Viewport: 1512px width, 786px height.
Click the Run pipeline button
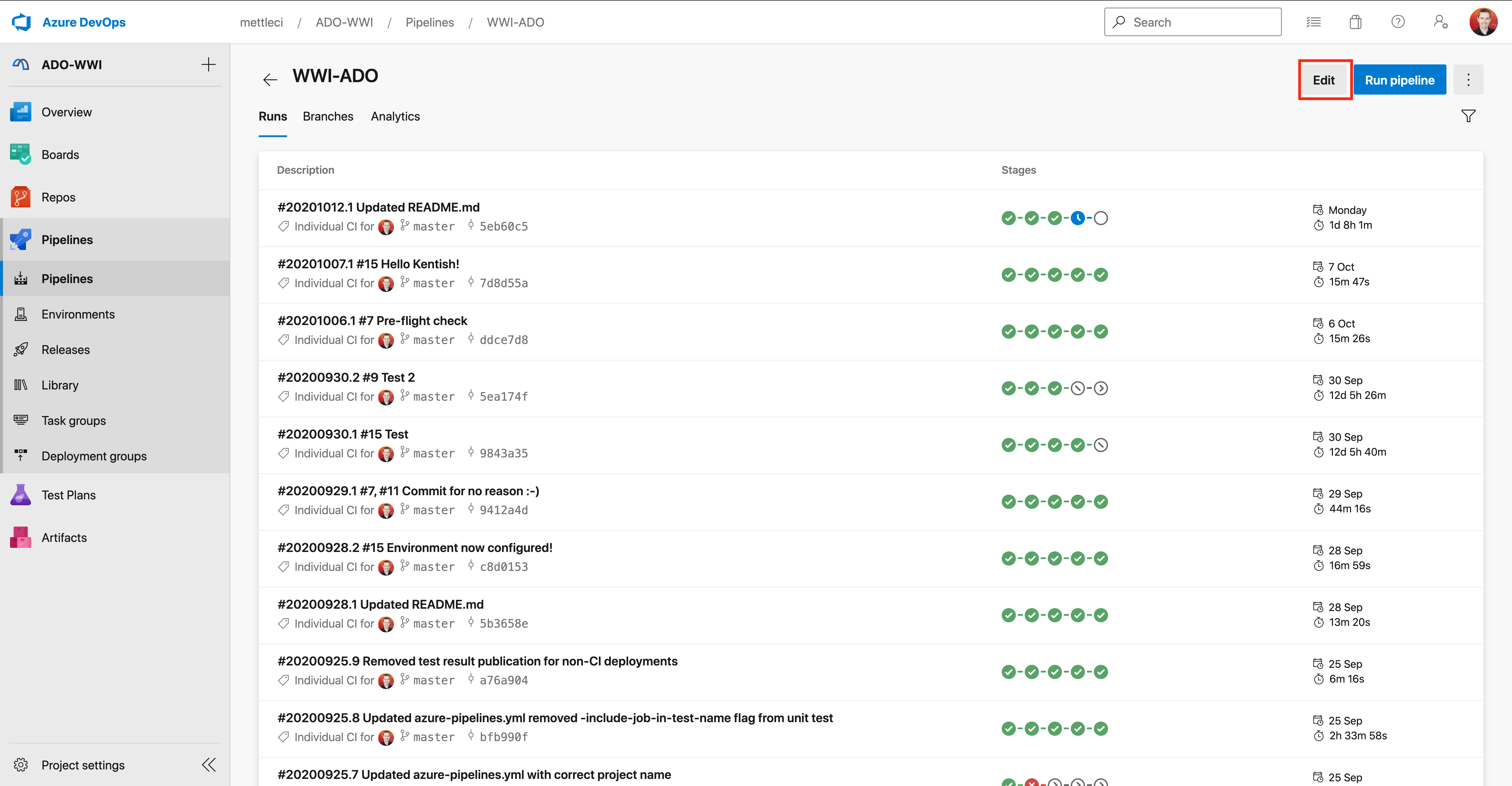(1399, 79)
